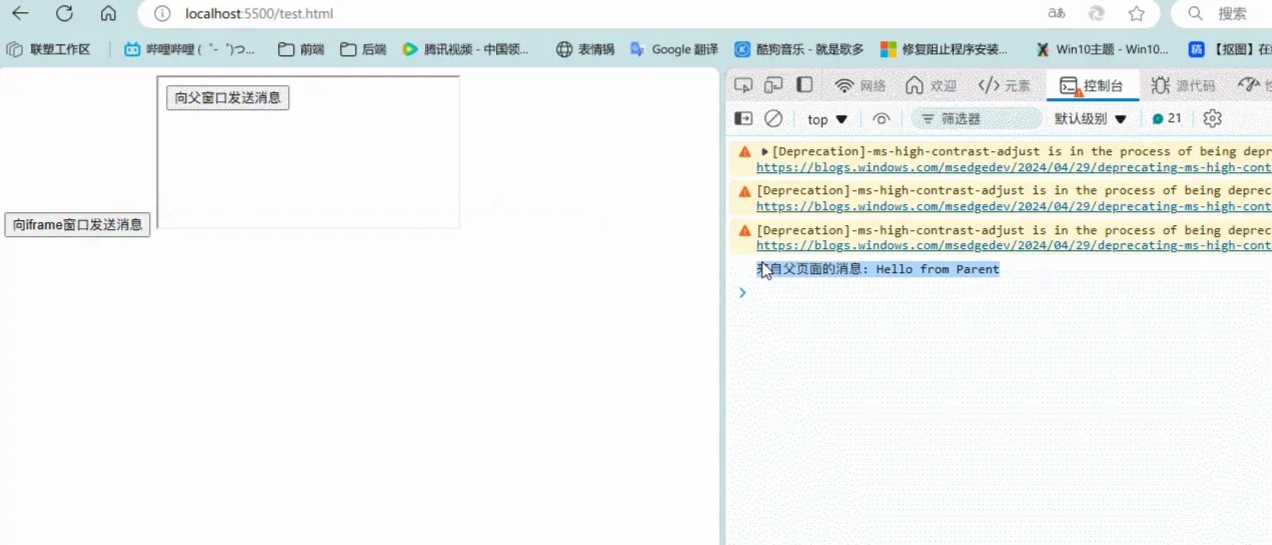Open the 表情锅 bookmark
Viewport: 1272px width, 545px height.
pos(585,49)
